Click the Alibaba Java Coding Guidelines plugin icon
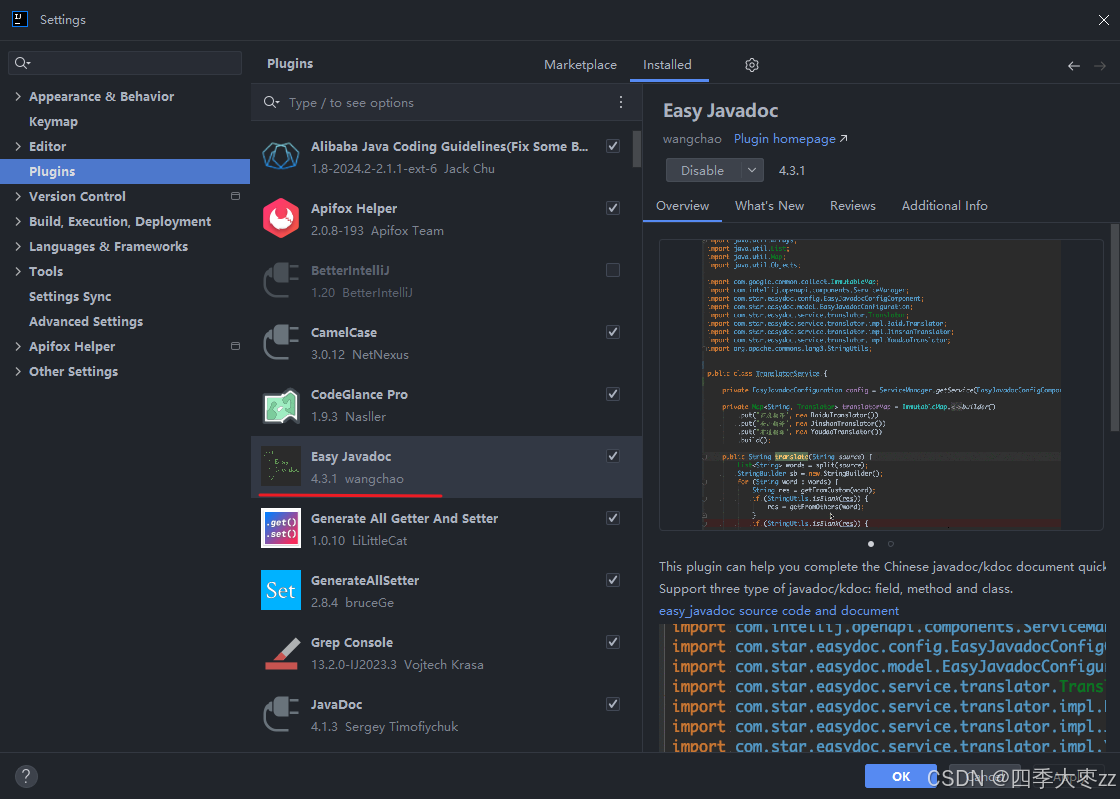The width and height of the screenshot is (1120, 799). pyautogui.click(x=281, y=156)
